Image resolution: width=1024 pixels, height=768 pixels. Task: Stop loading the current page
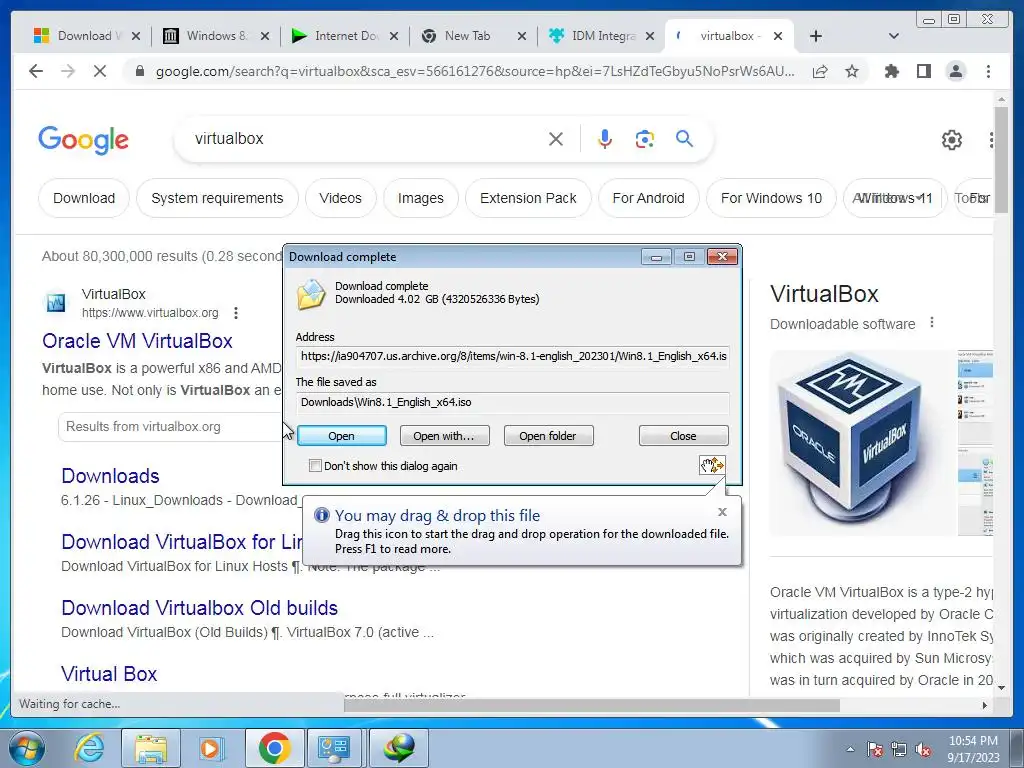tap(99, 71)
